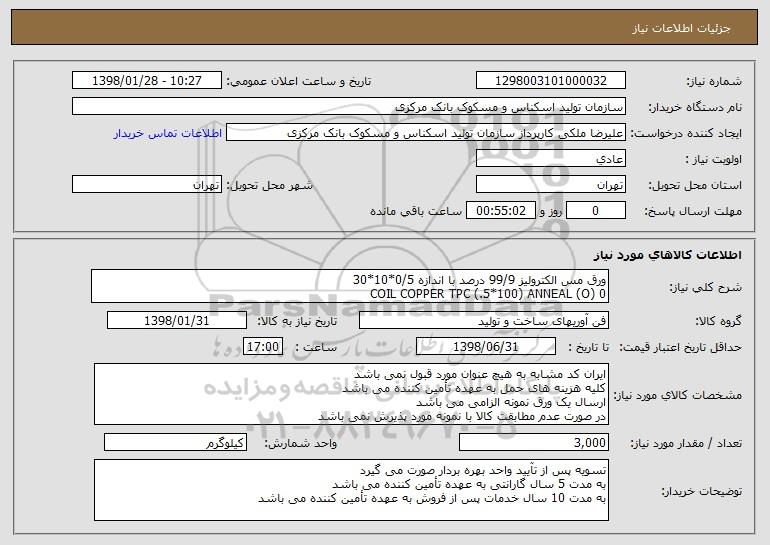
Task: Click the label تعداد / مقدار مورد نیاز
Action: pyautogui.click(x=686, y=443)
